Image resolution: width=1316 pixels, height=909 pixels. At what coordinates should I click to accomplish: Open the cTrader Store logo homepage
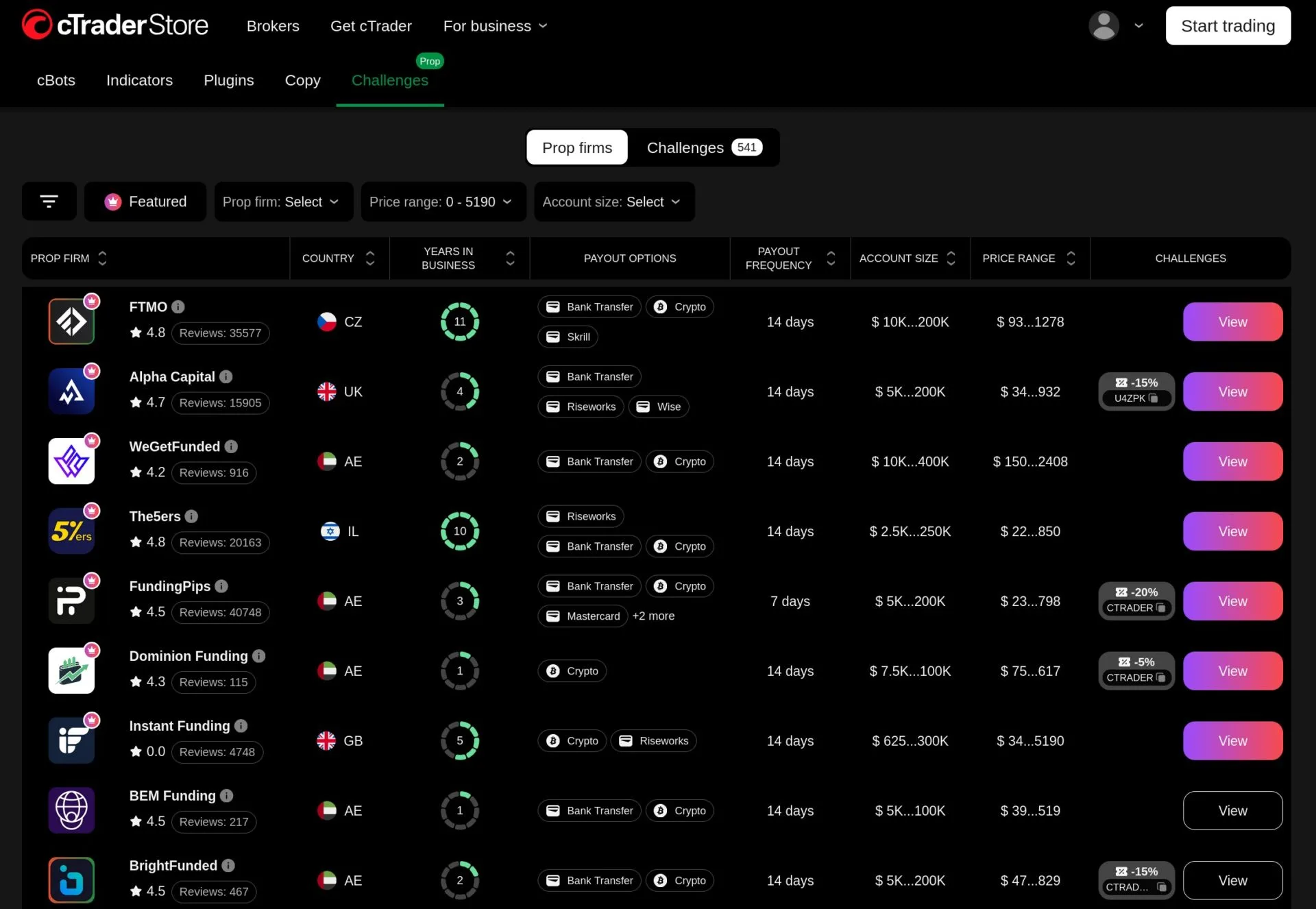click(115, 25)
